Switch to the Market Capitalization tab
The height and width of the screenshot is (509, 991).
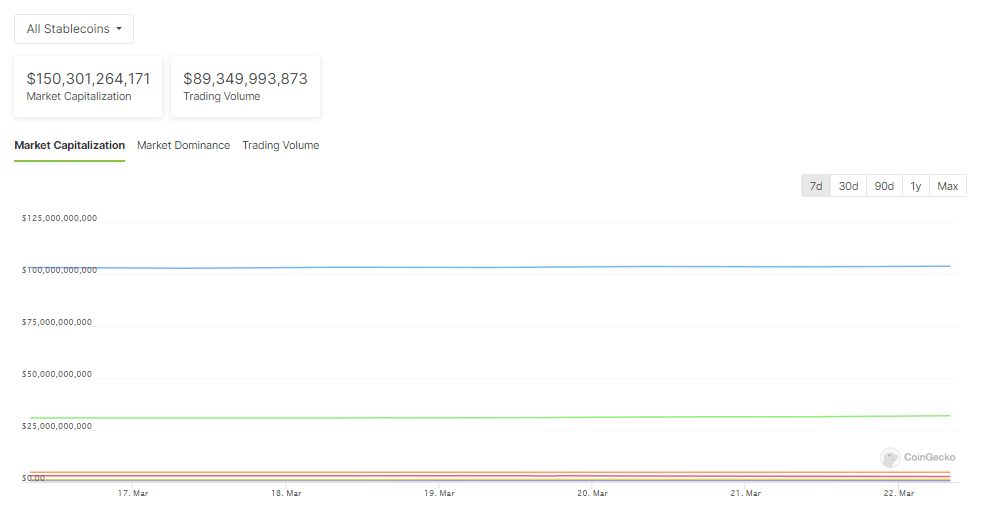[70, 145]
